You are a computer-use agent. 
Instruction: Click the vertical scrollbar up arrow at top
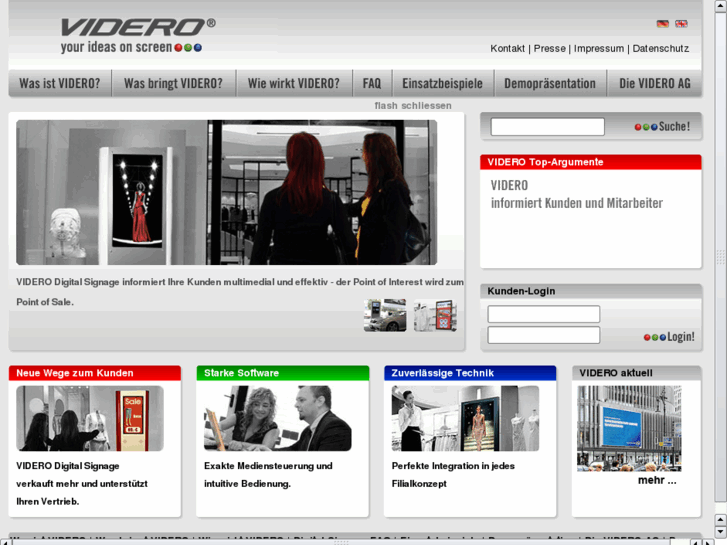click(x=721, y=4)
